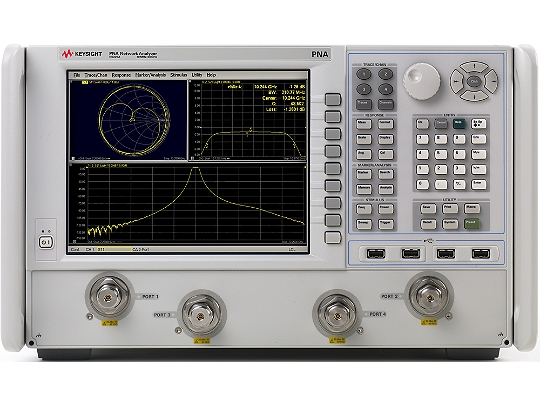540x405 pixels.
Task: Push the Scale key
Action: pyautogui.click(x=364, y=139)
